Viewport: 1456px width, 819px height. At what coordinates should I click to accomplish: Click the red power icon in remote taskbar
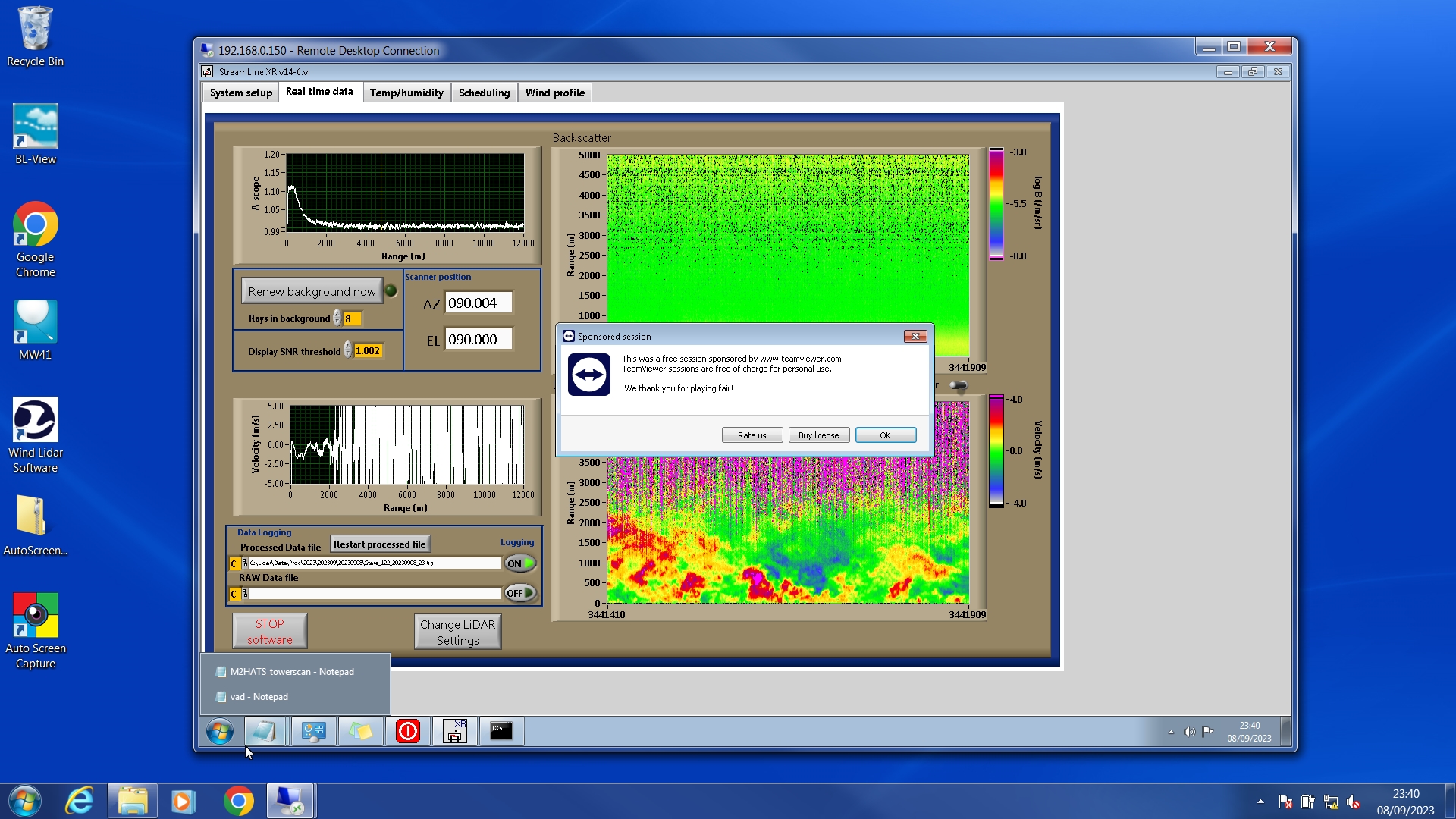[407, 731]
